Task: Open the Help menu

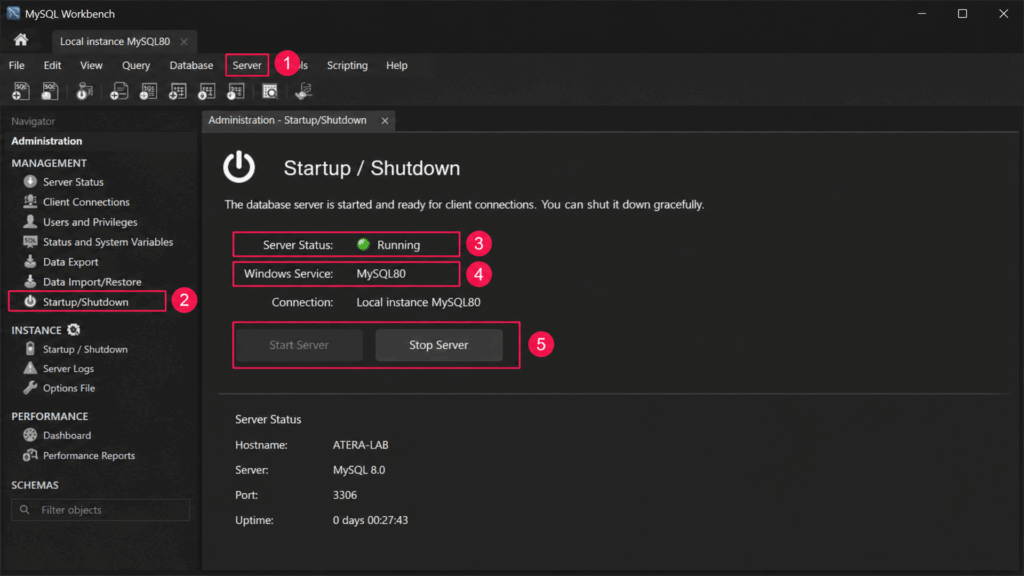Action: 396,65
